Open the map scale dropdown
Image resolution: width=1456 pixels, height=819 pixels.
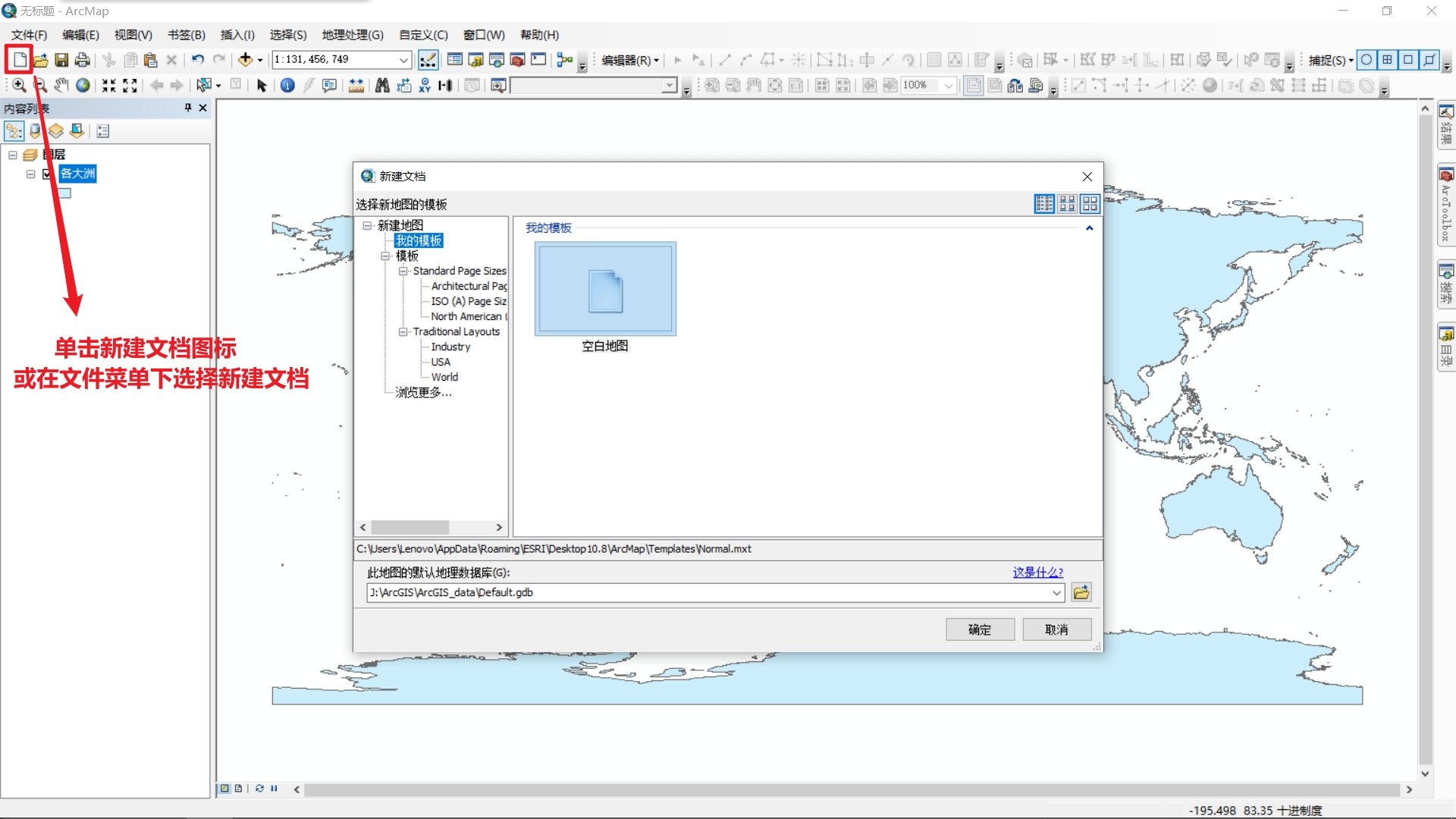[x=403, y=60]
